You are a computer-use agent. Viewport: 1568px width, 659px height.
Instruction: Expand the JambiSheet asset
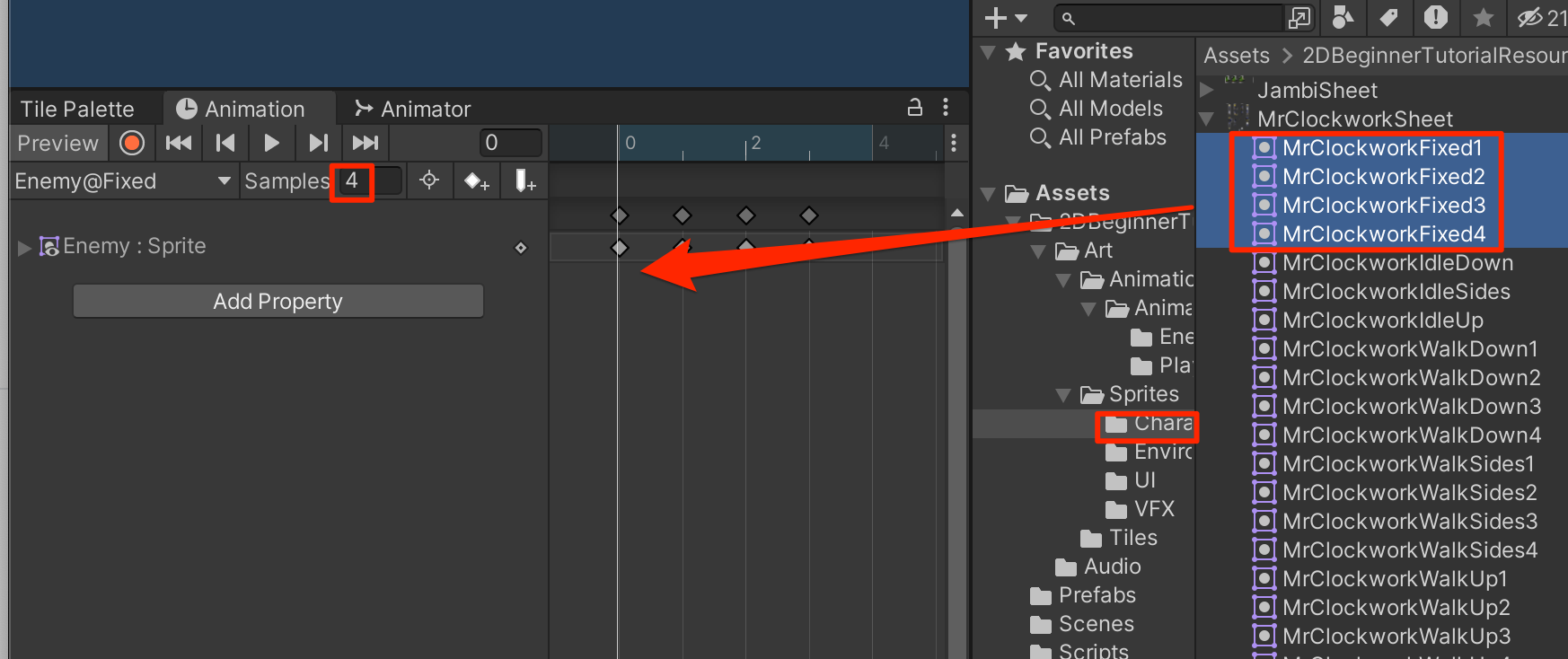tap(1207, 91)
